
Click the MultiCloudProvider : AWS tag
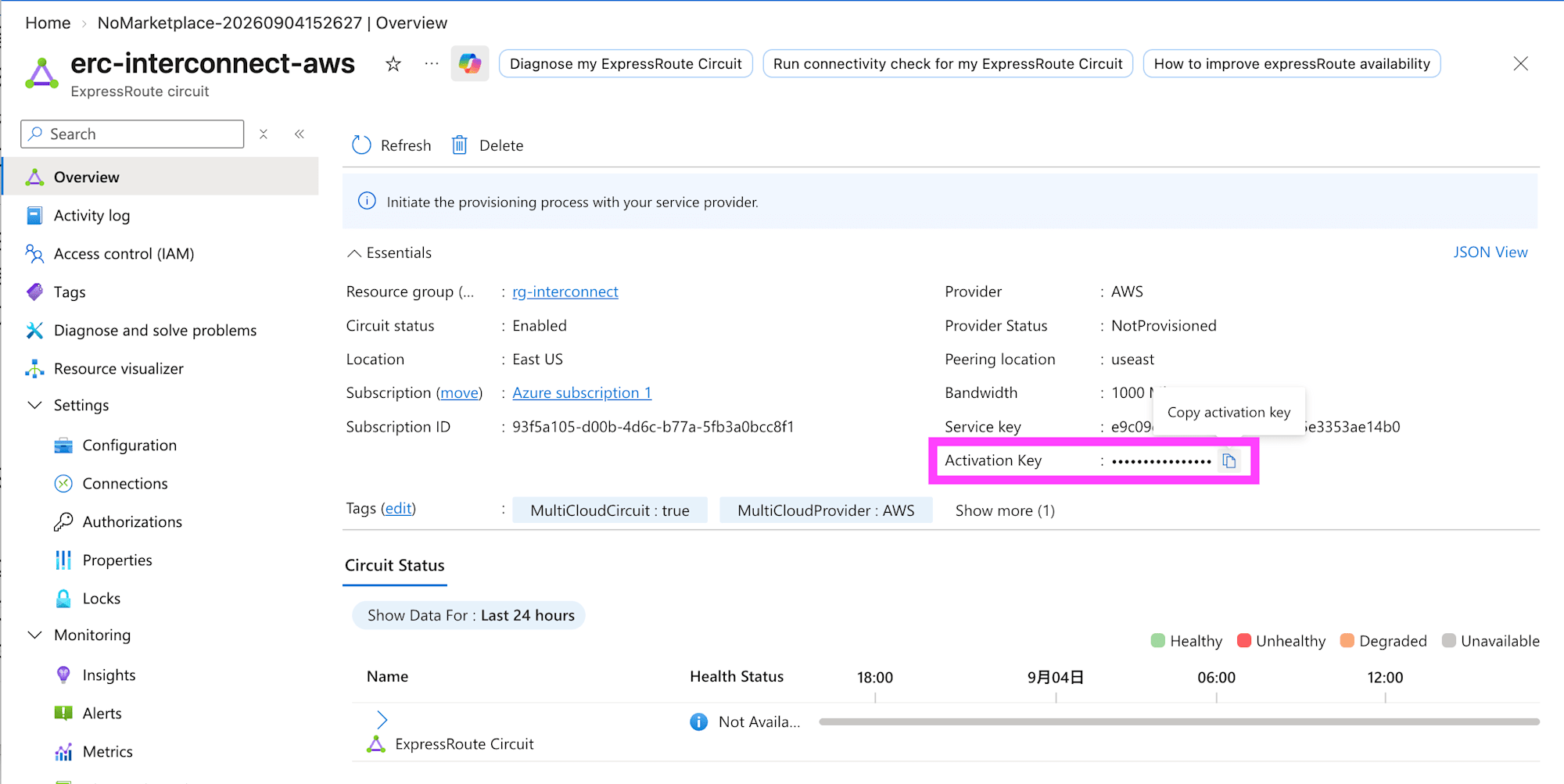coord(826,510)
